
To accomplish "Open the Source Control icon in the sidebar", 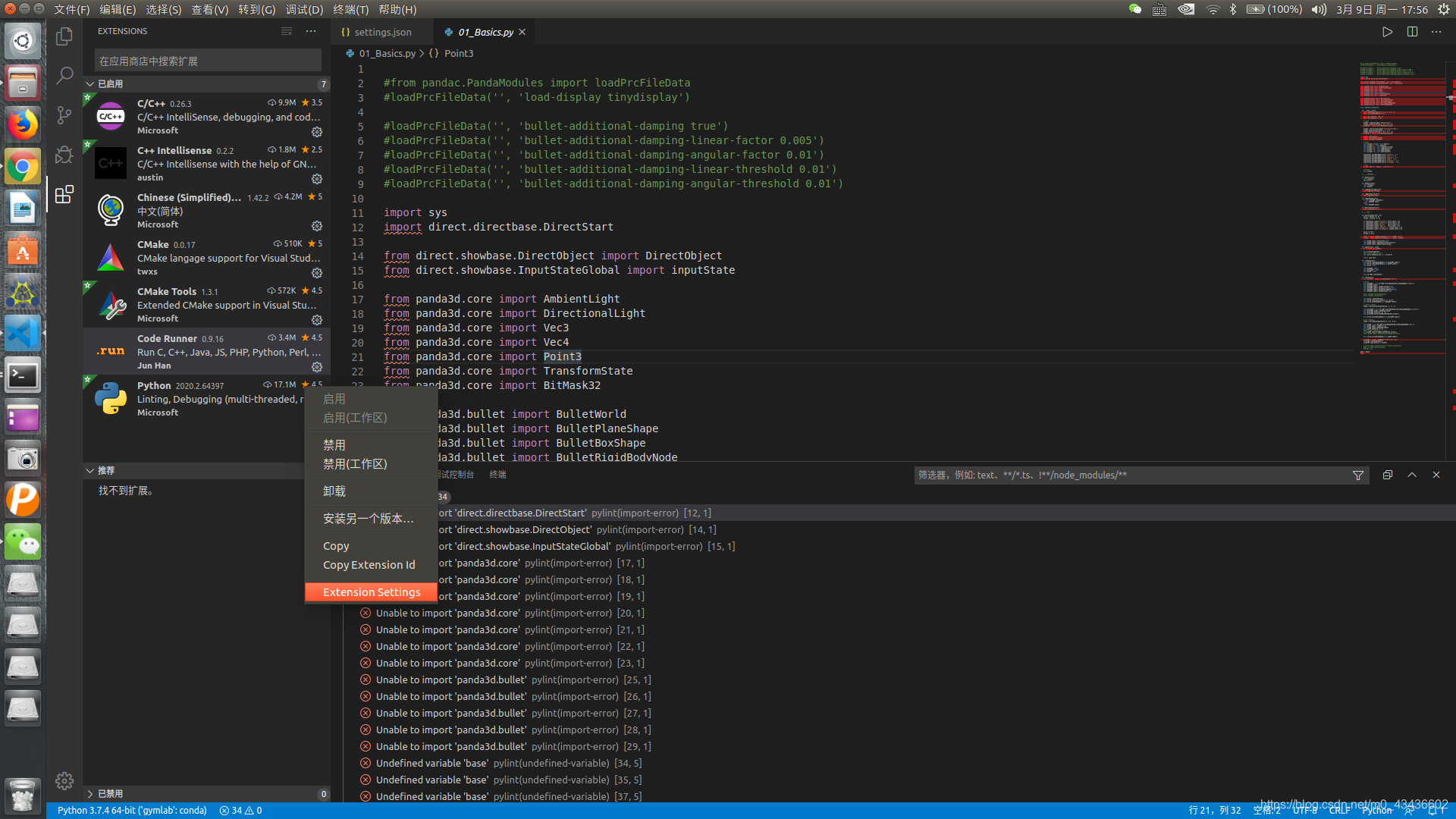I will (64, 115).
